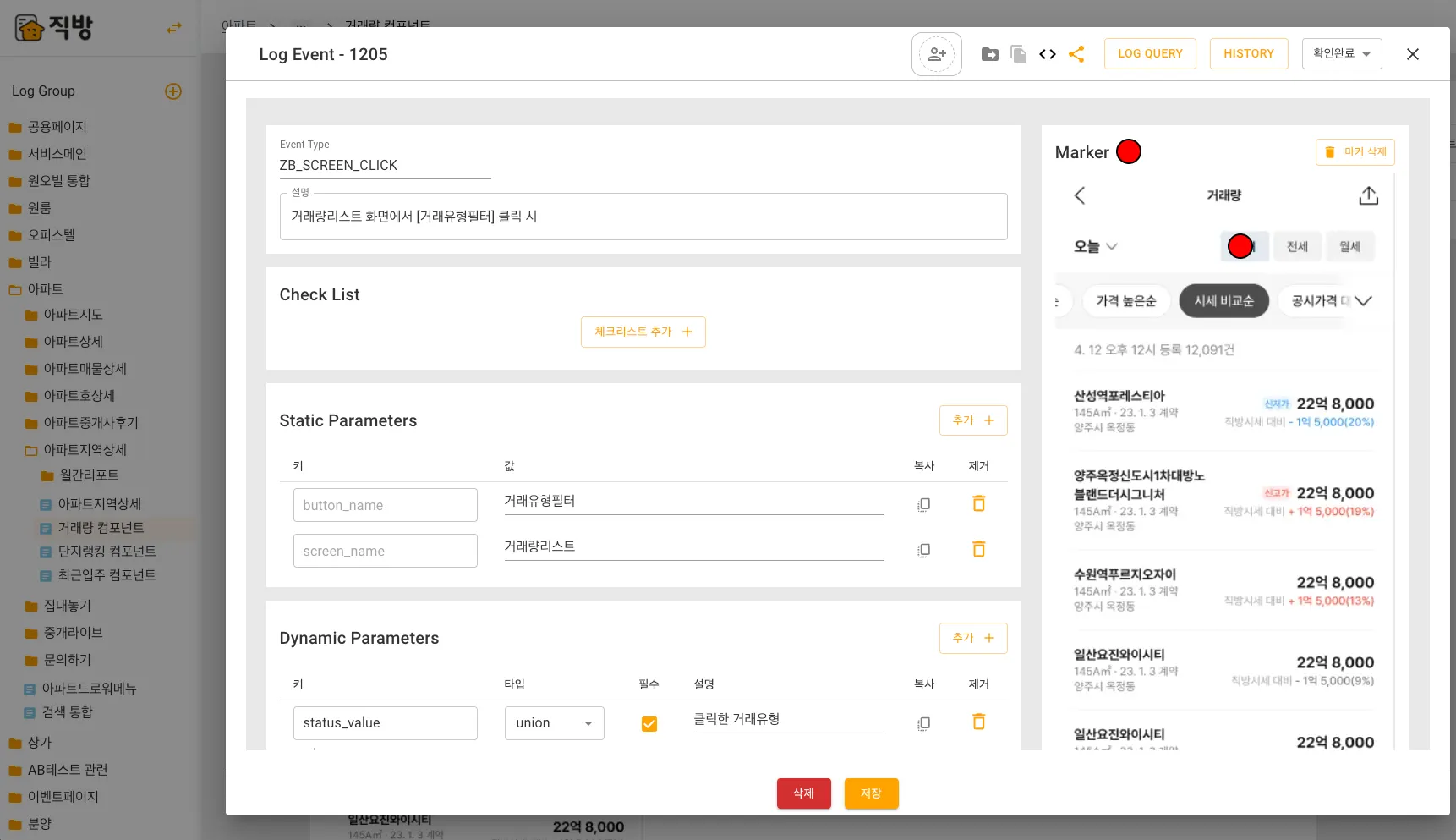Delete the status_value dynamic parameter row
Image resolution: width=1456 pixels, height=840 pixels.
coord(979,722)
